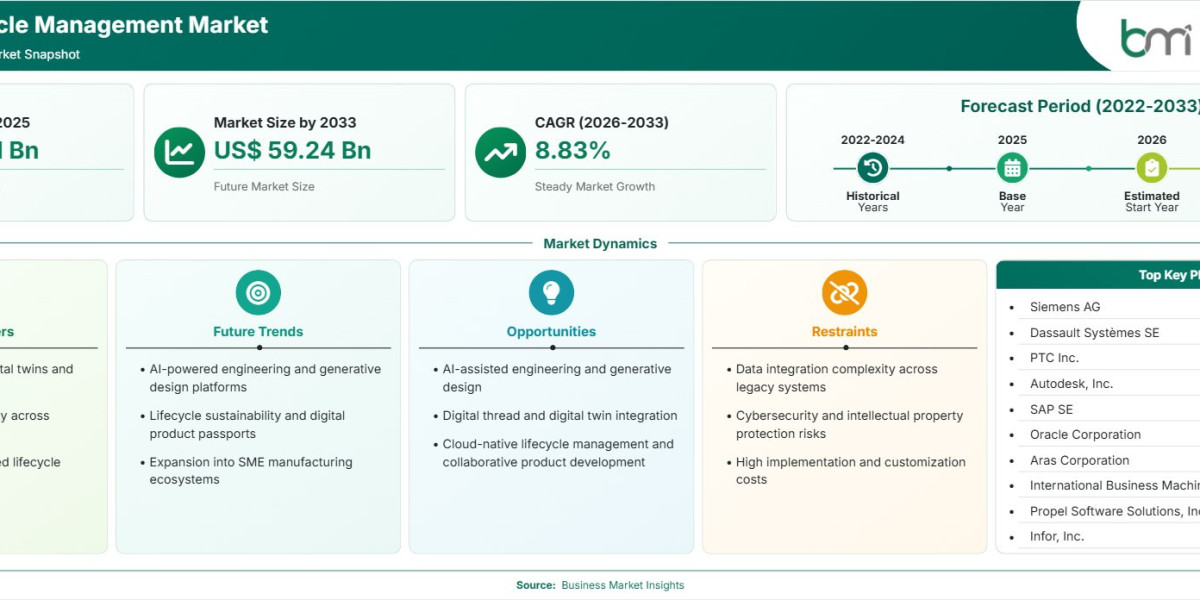The image size is (1200, 600).
Task: Click the Base Year calendar icon
Action: [1012, 168]
